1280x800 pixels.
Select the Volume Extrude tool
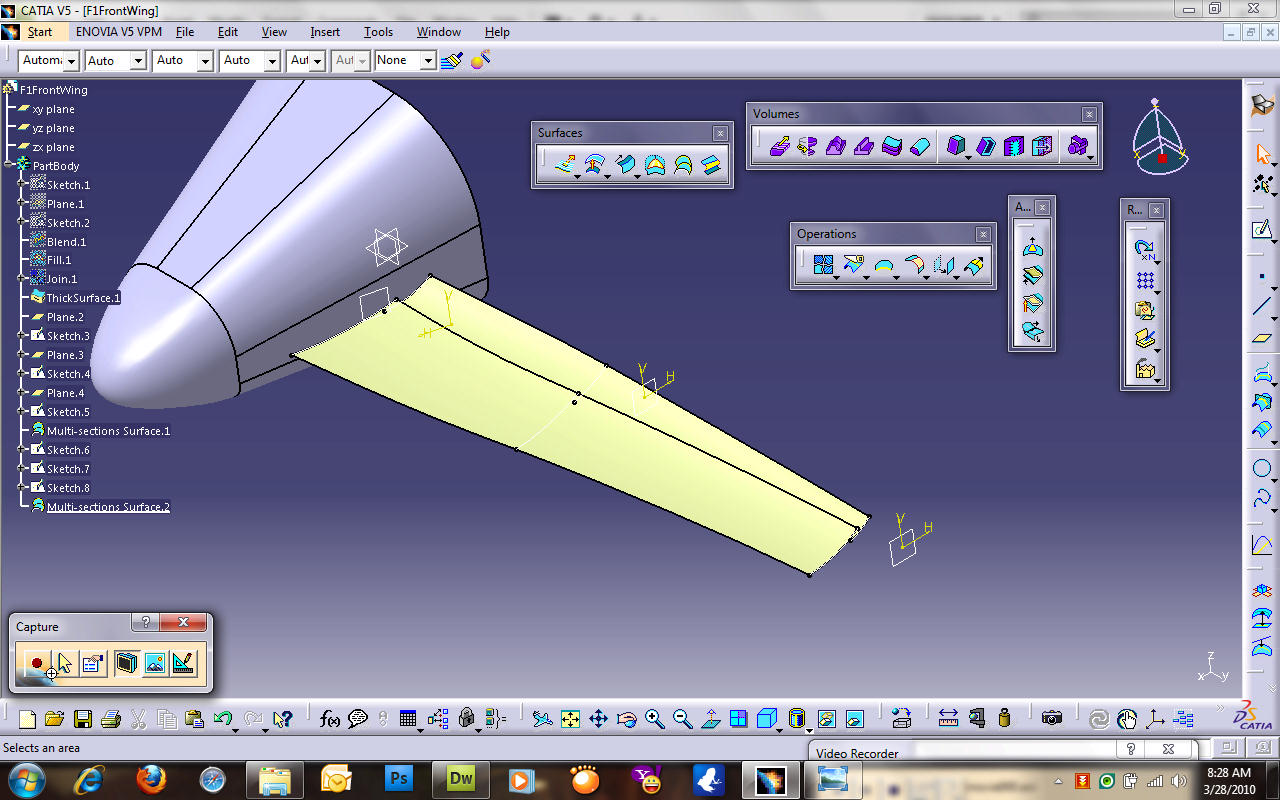pos(779,146)
